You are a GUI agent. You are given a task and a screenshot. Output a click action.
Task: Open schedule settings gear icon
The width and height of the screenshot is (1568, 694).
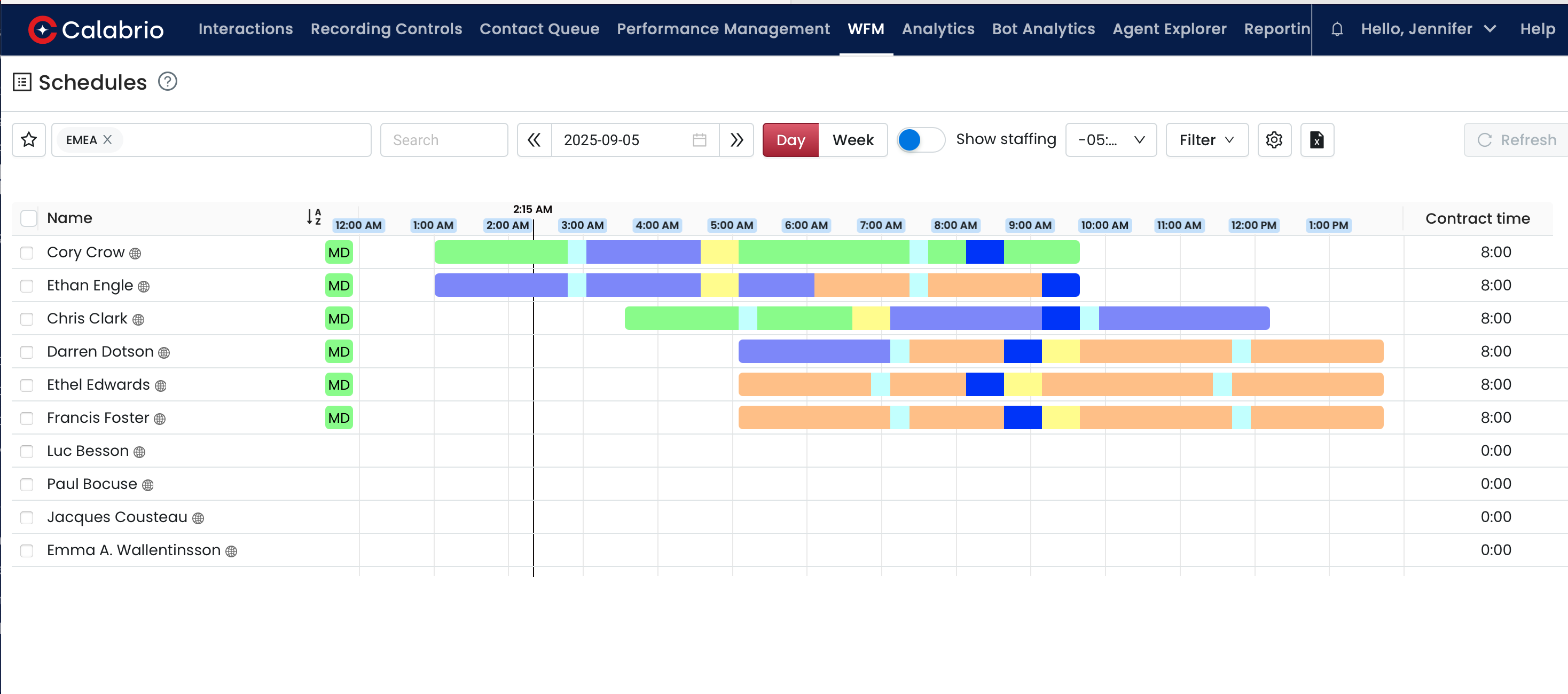1274,140
